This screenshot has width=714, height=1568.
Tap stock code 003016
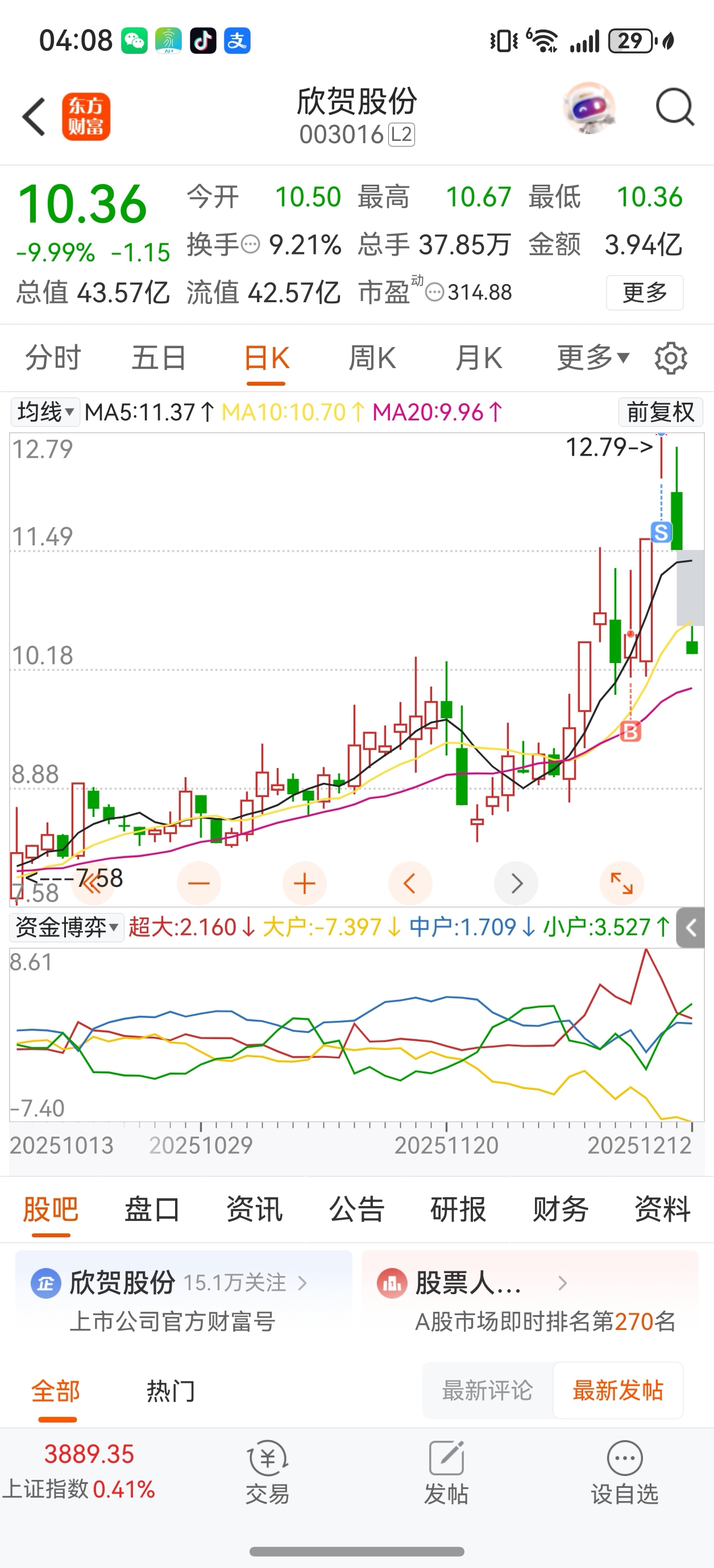[x=341, y=135]
